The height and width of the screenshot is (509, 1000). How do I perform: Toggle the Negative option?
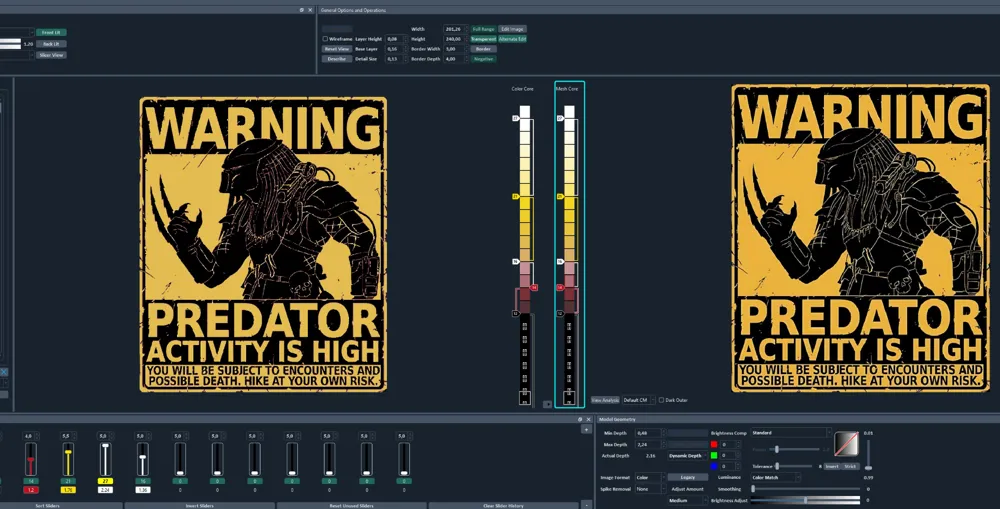(x=483, y=59)
